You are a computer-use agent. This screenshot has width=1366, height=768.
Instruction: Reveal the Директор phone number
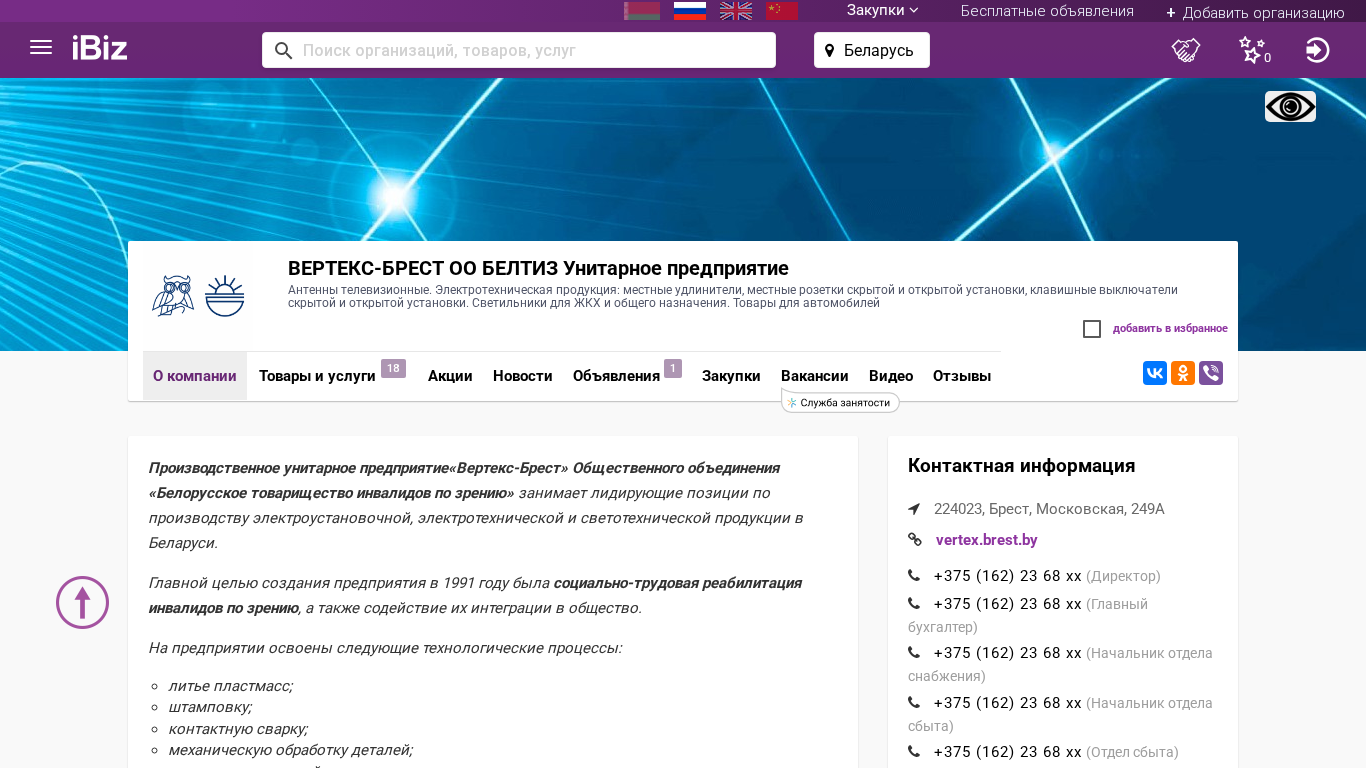click(x=1008, y=576)
